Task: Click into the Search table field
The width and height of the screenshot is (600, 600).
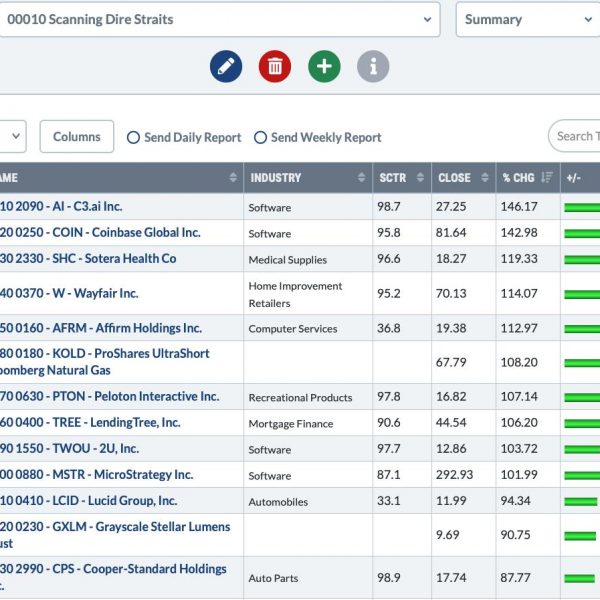Action: tap(577, 137)
